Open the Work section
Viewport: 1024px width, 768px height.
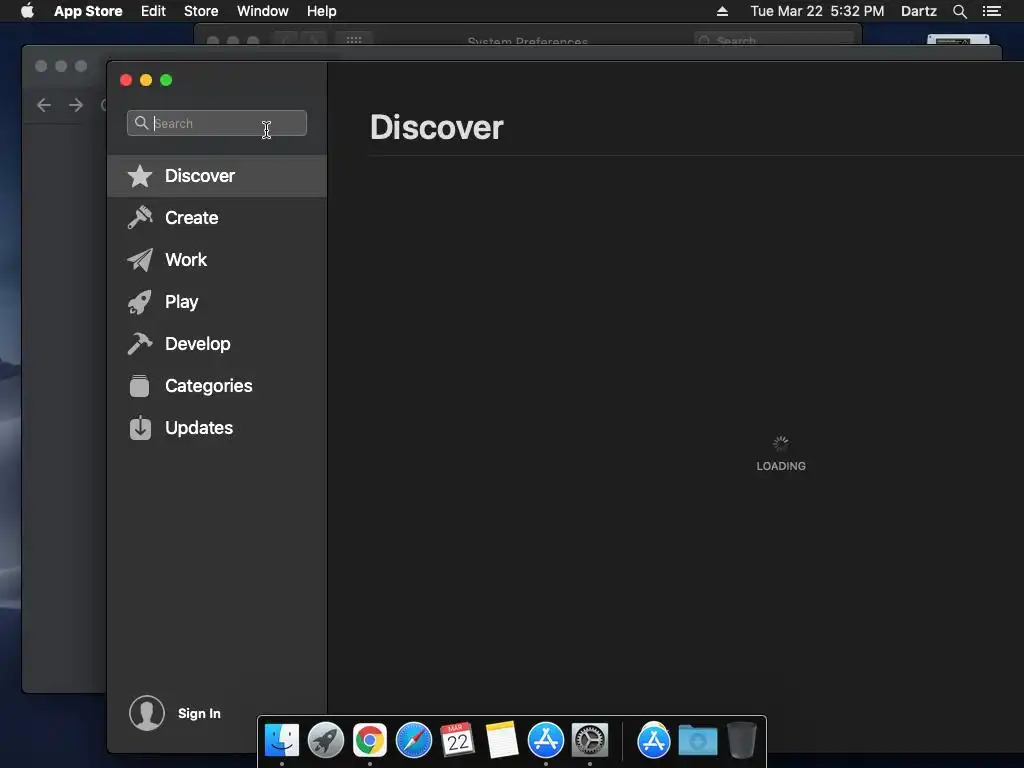coord(217,259)
